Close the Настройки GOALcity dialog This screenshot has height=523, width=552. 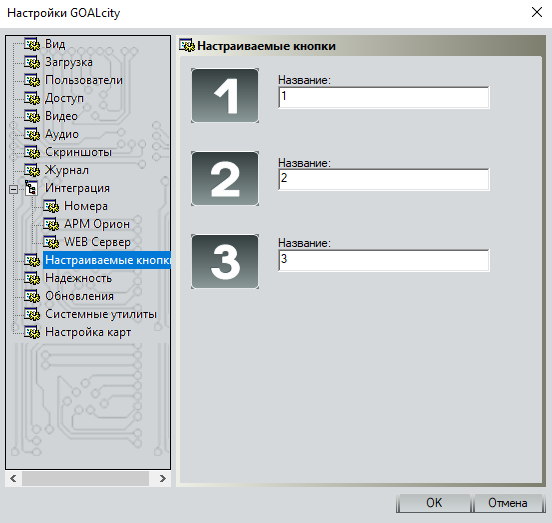click(537, 12)
